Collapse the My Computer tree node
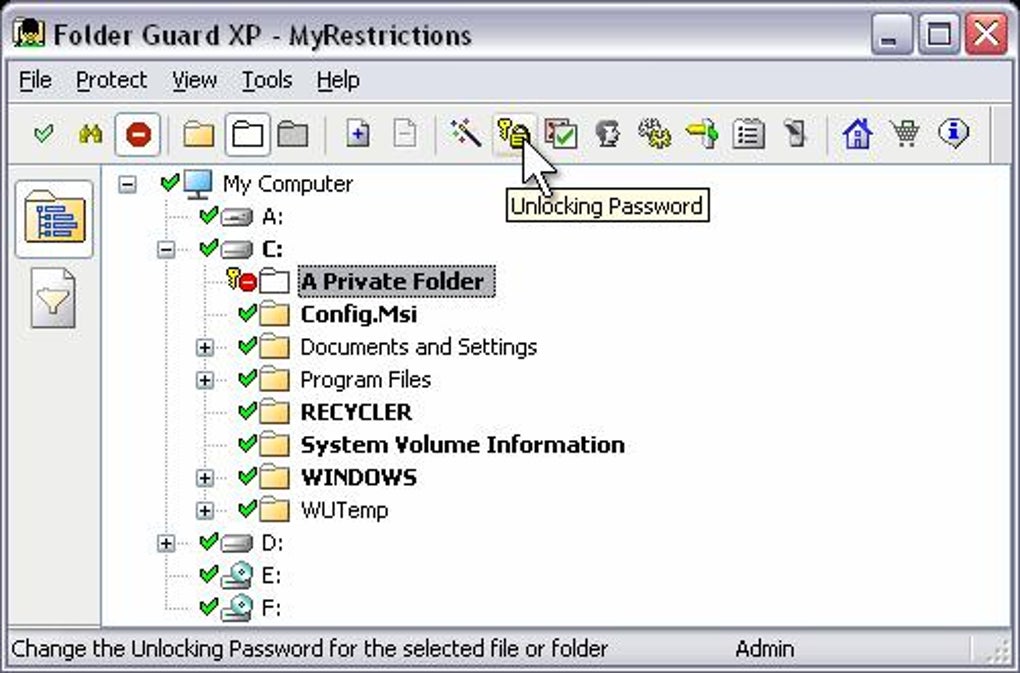The height and width of the screenshot is (673, 1020). 128,185
